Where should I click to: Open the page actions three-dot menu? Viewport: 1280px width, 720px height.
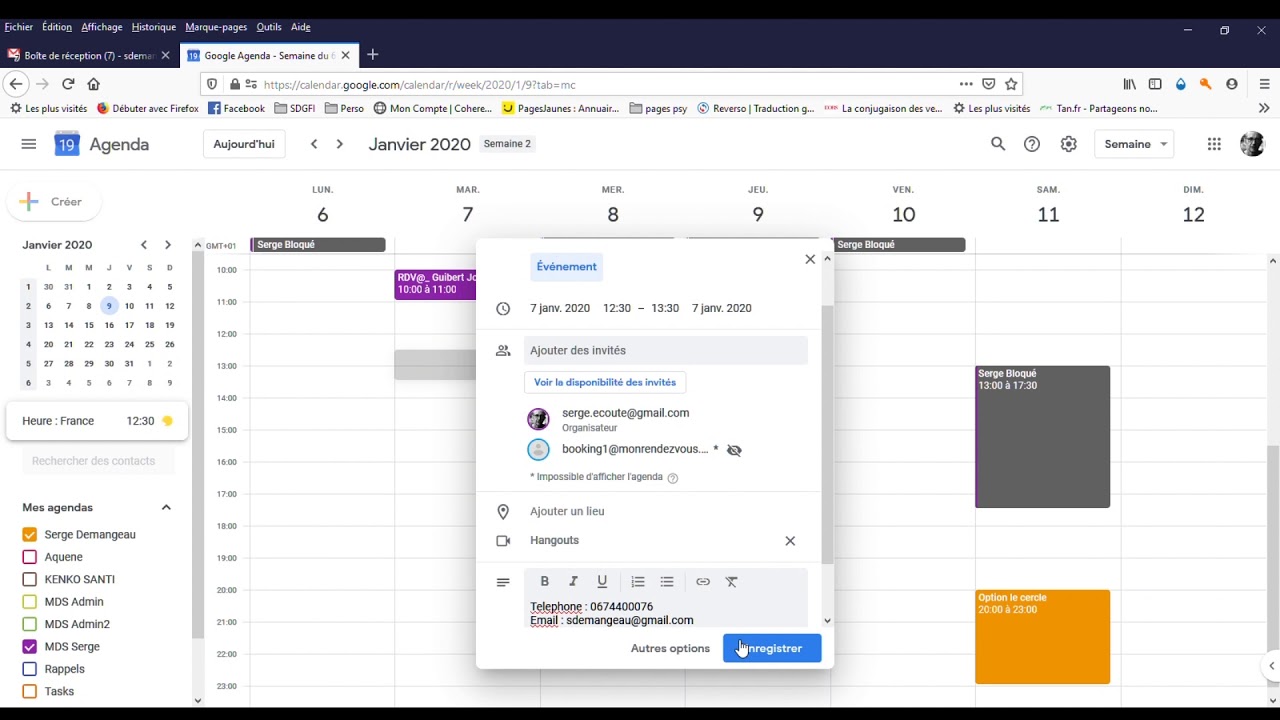point(965,84)
